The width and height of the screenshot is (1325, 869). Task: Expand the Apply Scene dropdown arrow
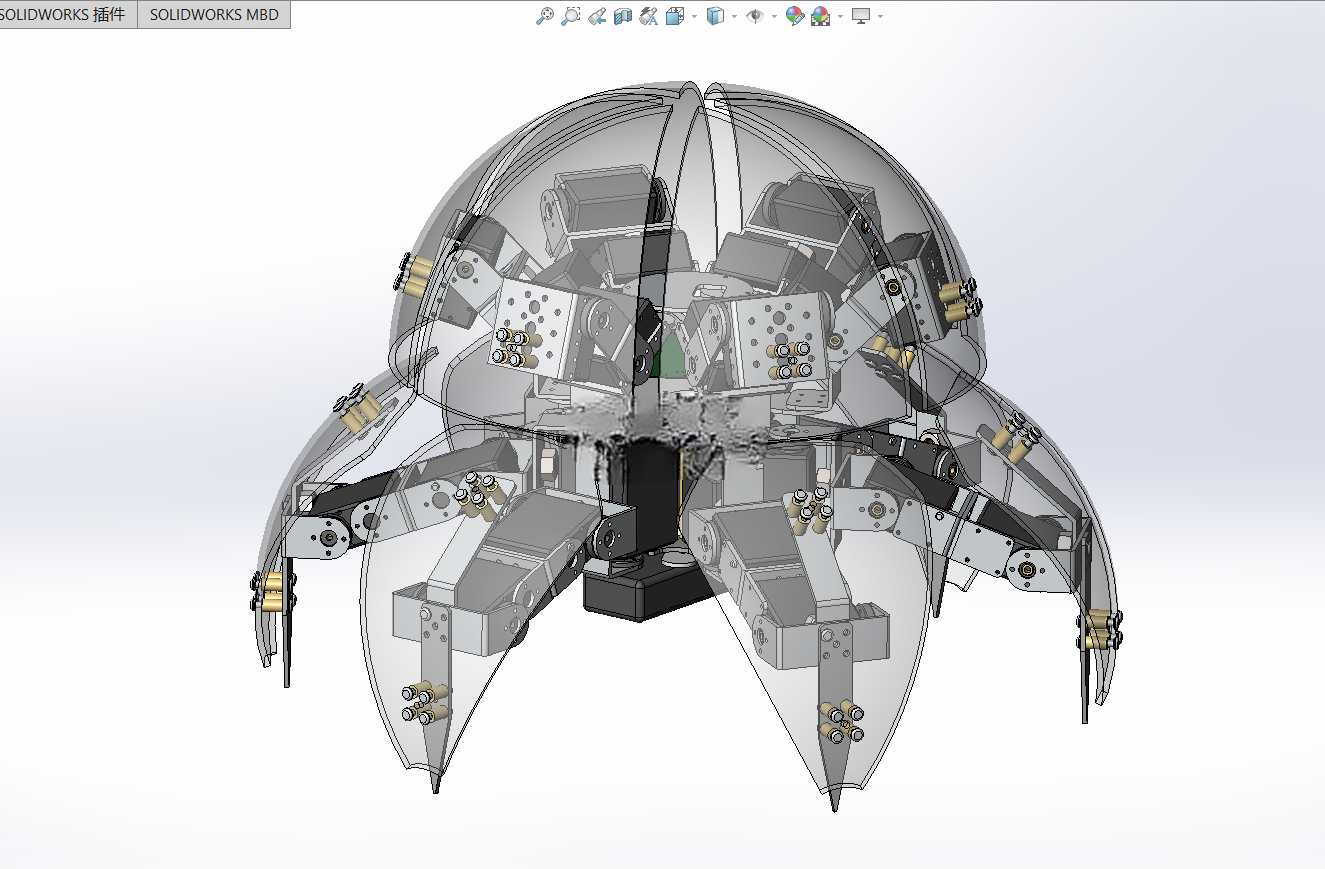[x=840, y=16]
